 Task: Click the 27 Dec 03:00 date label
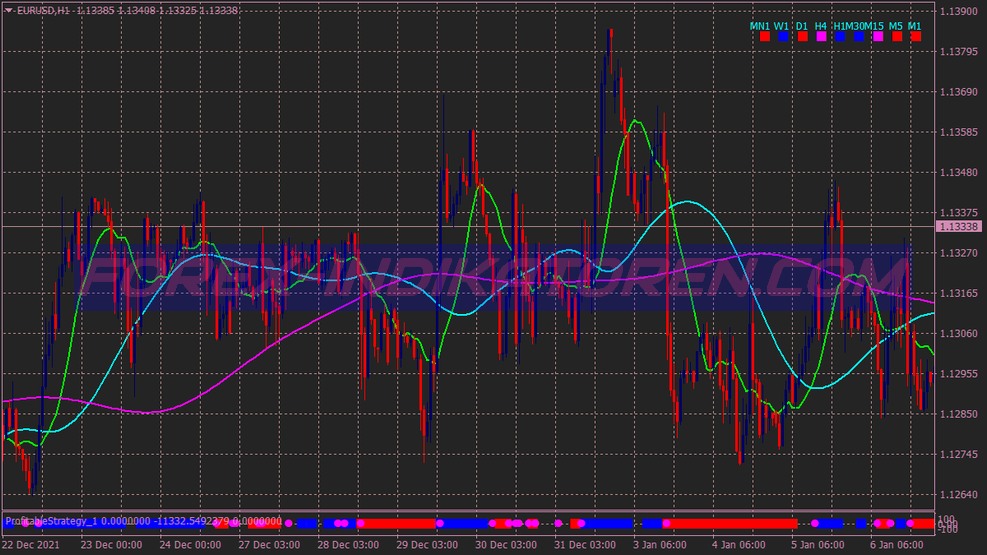click(x=269, y=544)
